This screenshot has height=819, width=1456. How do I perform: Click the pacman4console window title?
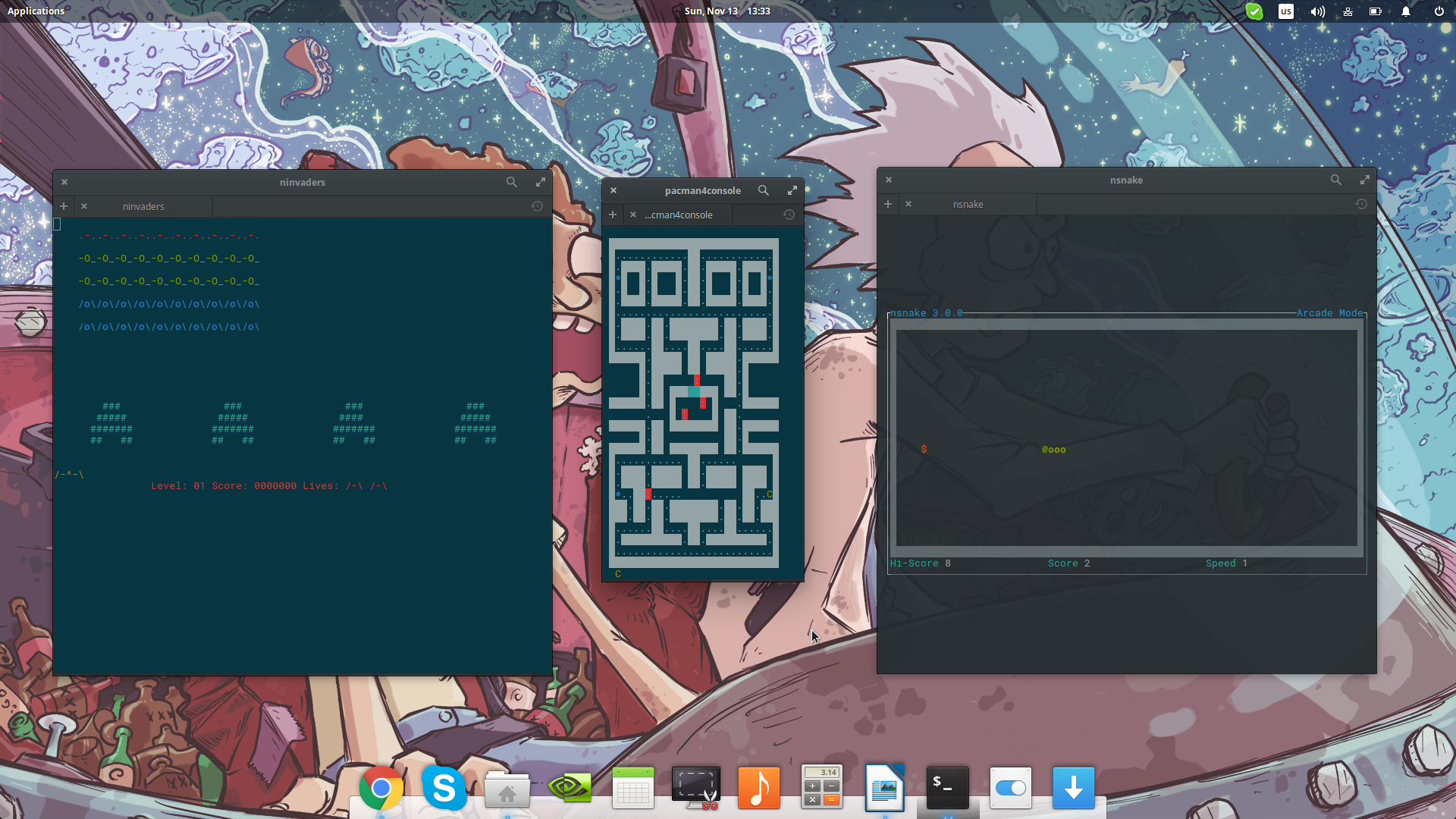pos(702,190)
